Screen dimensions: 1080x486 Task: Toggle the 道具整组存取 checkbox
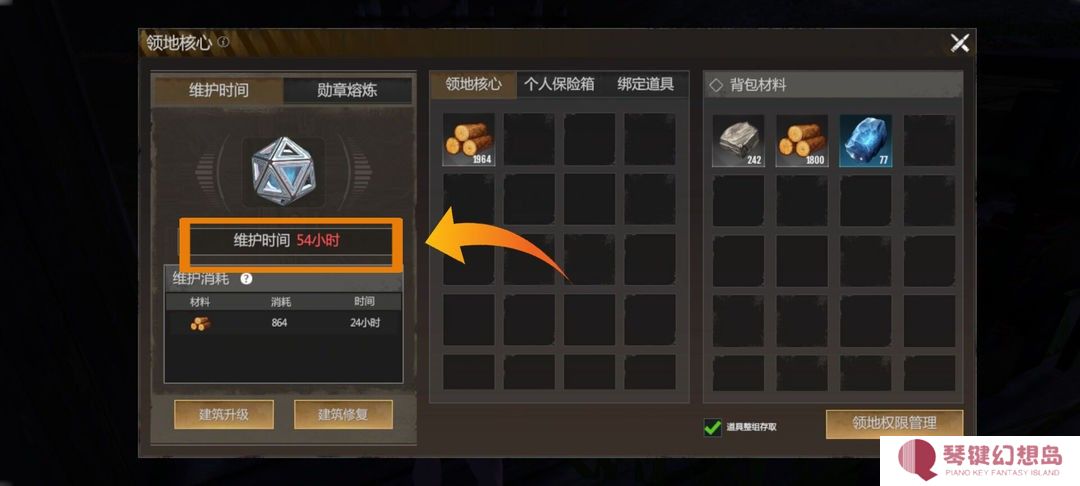click(x=713, y=427)
